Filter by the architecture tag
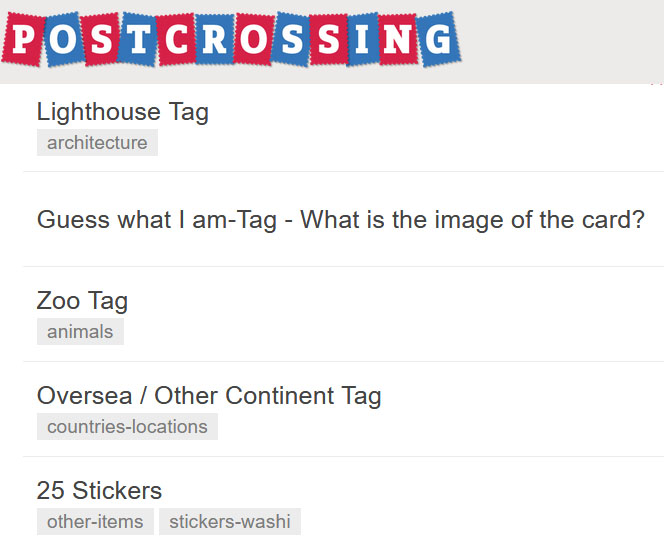Viewport: 664px width, 549px height. coord(97,143)
